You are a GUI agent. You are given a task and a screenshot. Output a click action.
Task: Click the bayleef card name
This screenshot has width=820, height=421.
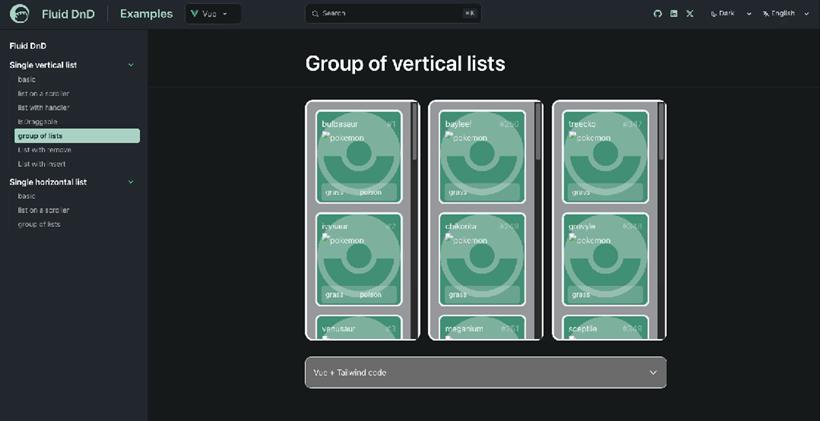click(459, 124)
